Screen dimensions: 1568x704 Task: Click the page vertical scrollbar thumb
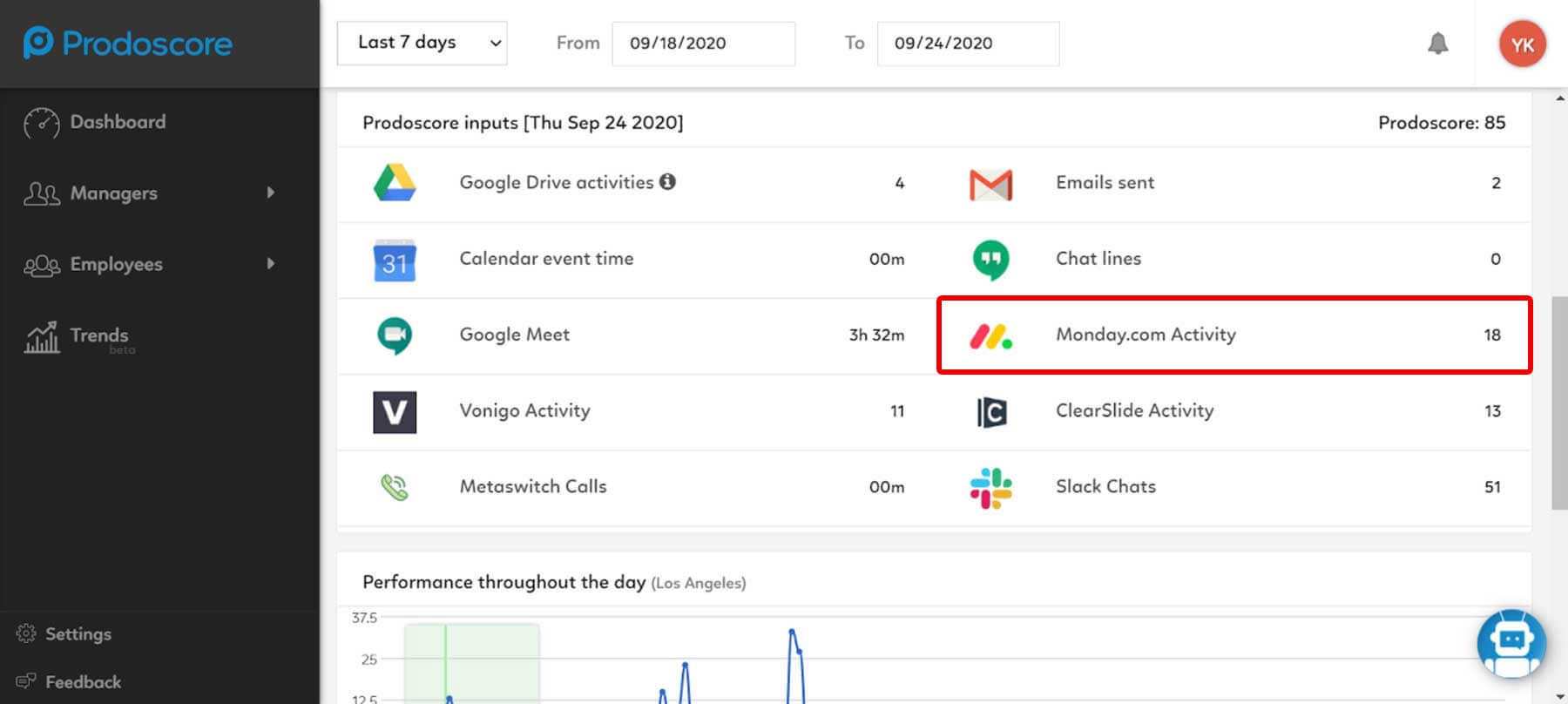(x=1559, y=403)
